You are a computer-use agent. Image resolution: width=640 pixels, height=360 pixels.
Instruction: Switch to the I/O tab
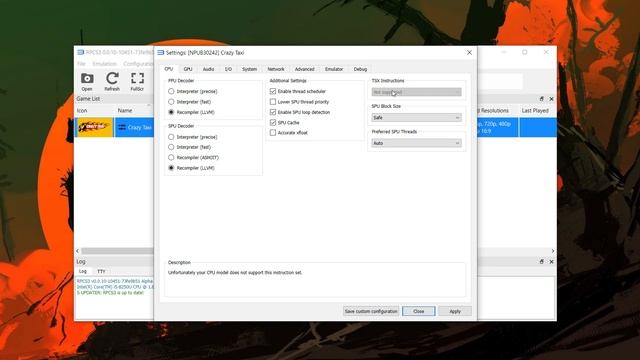tap(228, 69)
